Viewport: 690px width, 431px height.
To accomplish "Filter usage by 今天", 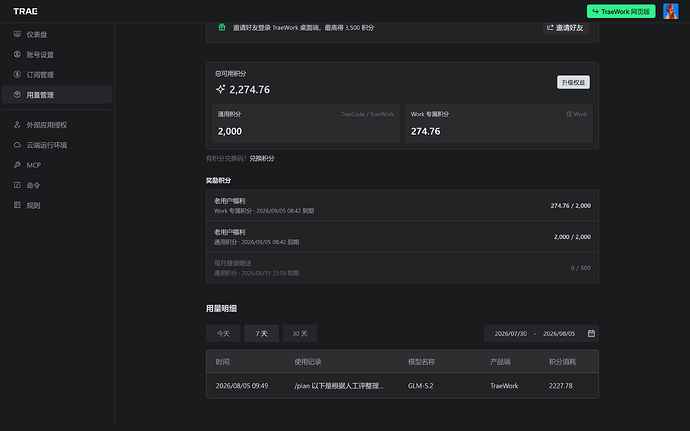I will [x=223, y=333].
